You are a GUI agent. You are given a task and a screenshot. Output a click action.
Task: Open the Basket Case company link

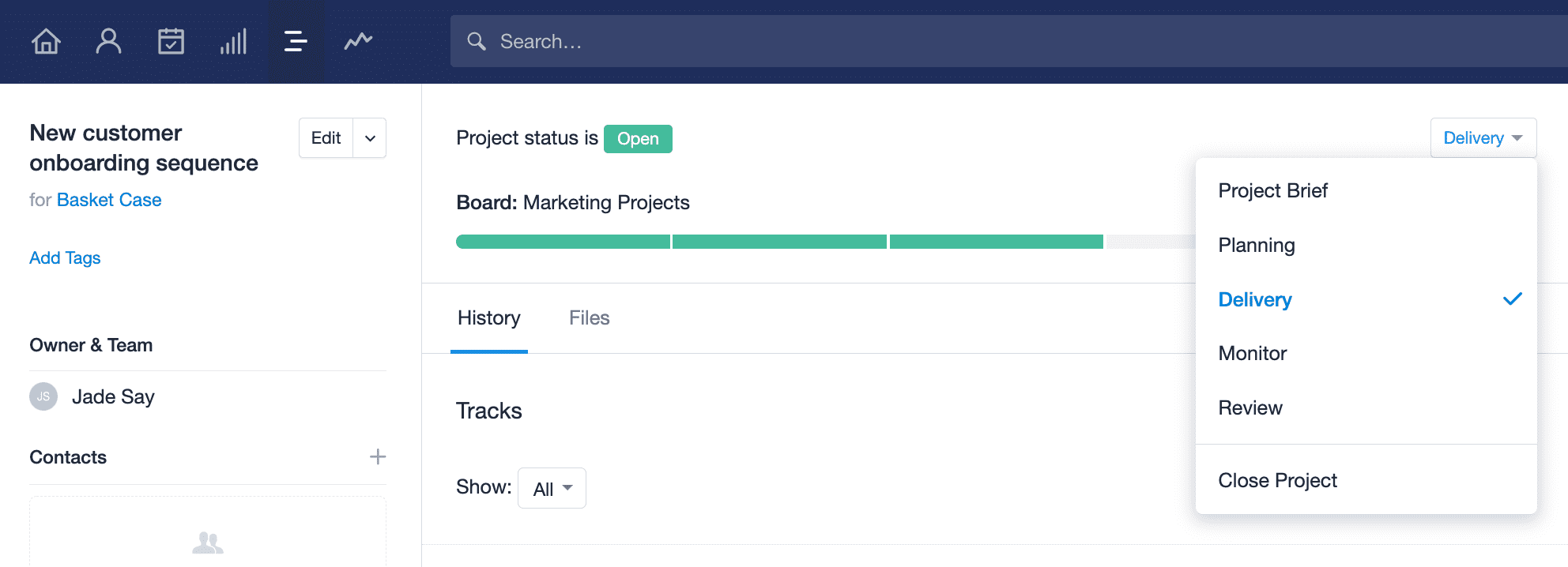click(109, 200)
